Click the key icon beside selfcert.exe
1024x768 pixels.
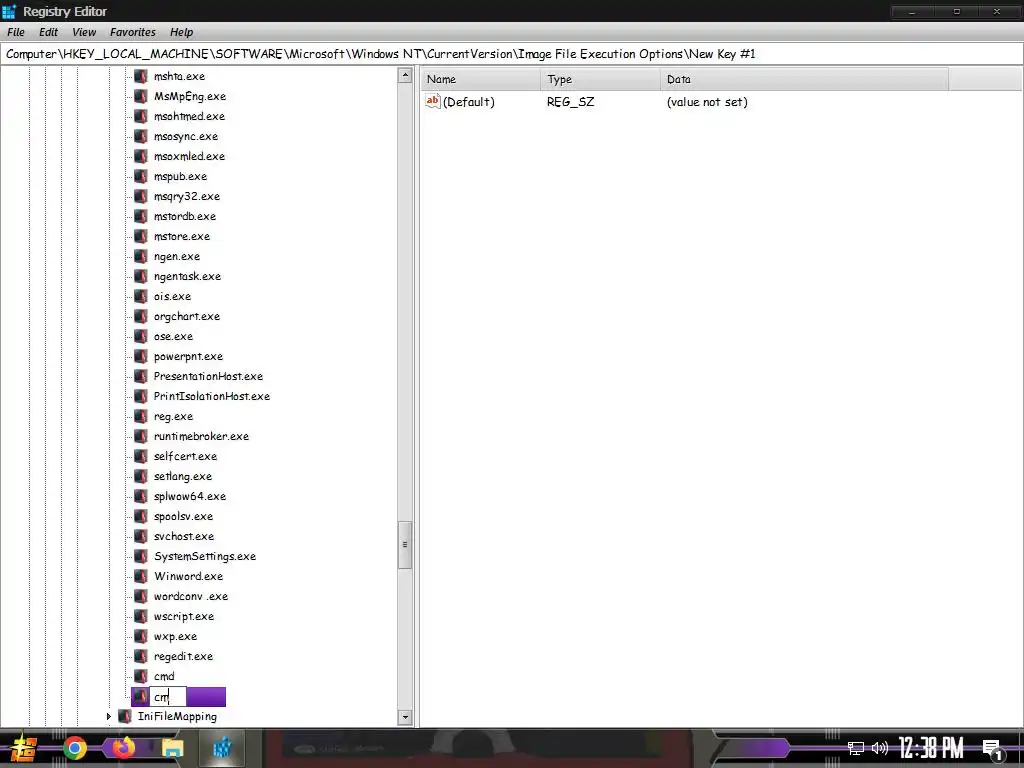tap(140, 456)
